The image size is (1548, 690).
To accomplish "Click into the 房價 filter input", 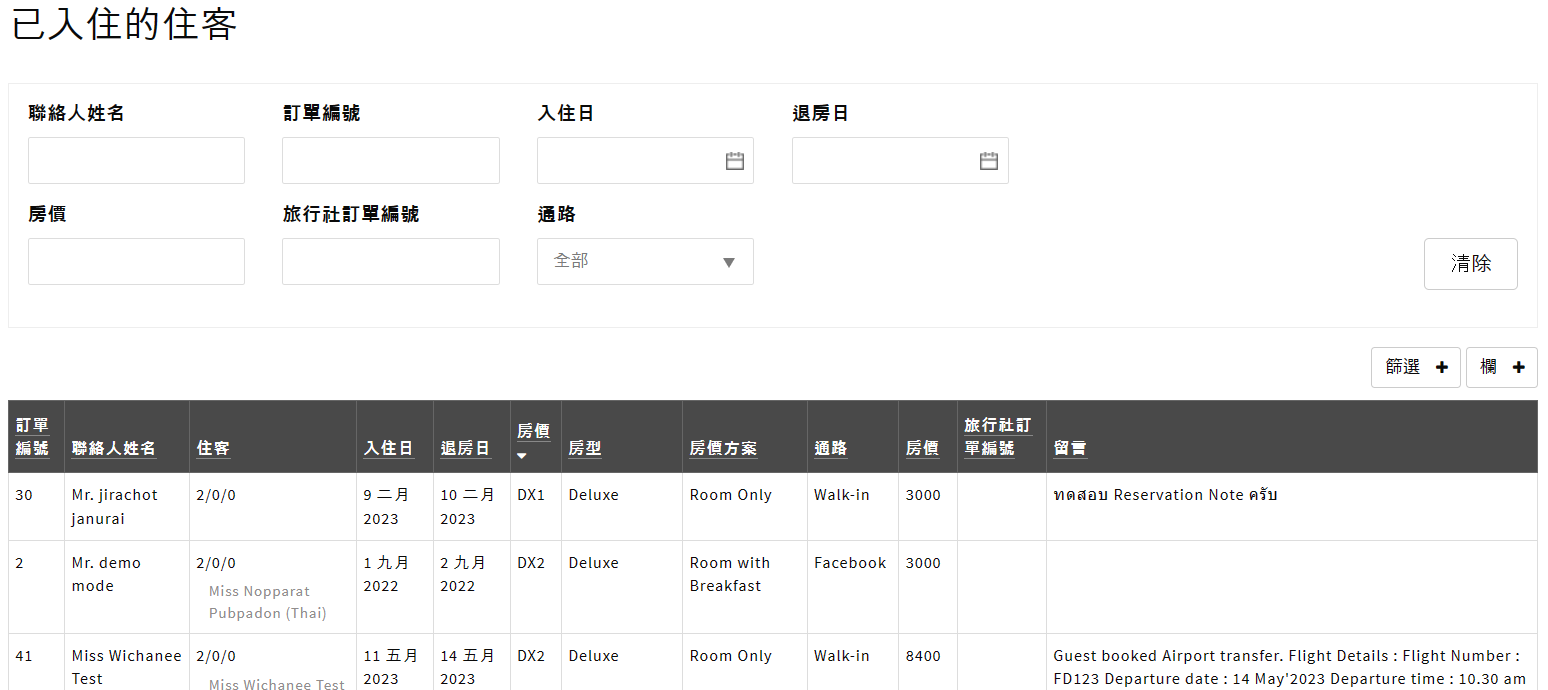I will click(136, 261).
